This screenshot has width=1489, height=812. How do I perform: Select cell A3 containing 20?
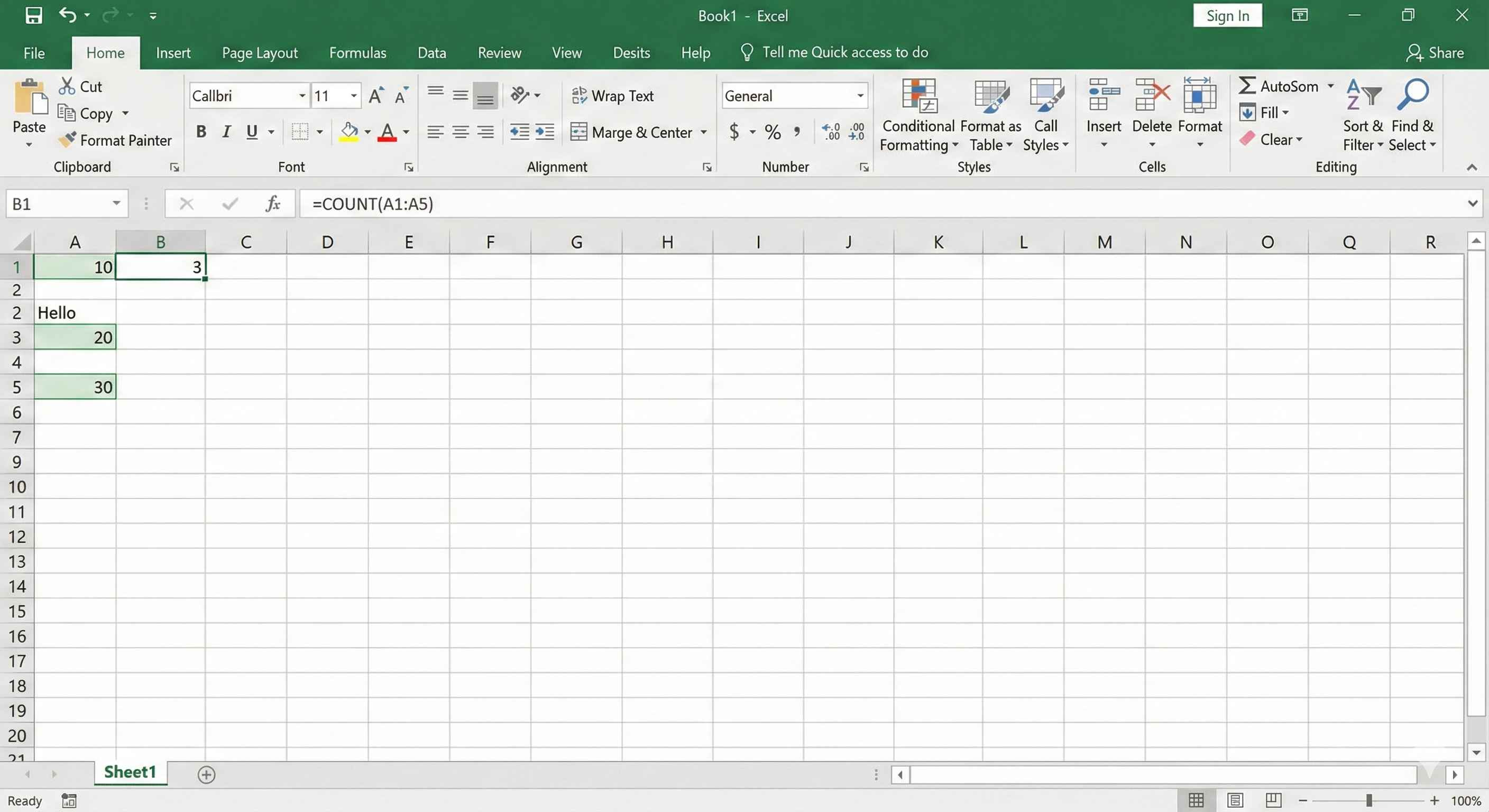click(x=75, y=337)
